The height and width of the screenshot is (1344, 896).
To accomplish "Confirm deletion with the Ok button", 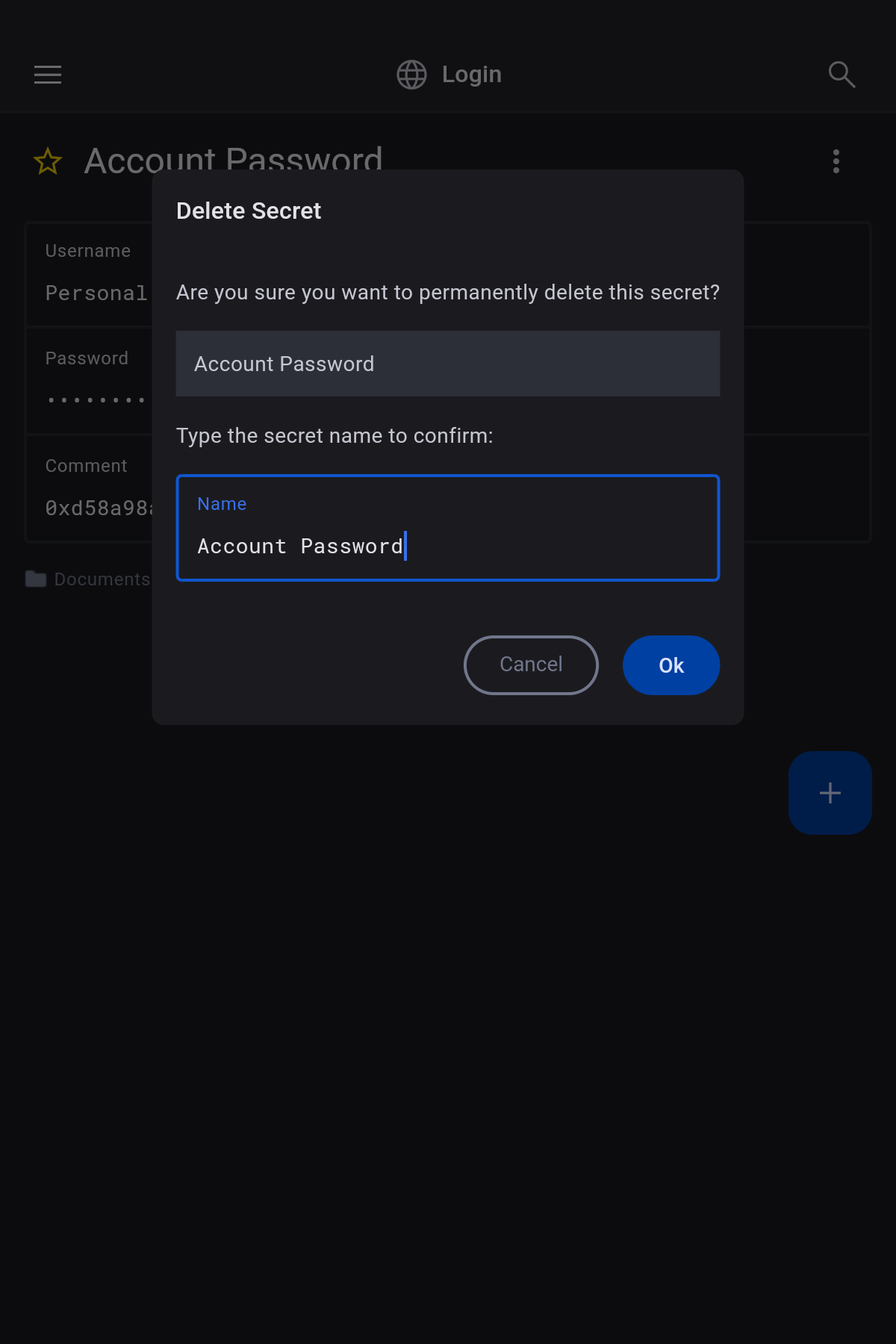I will pos(671,665).
